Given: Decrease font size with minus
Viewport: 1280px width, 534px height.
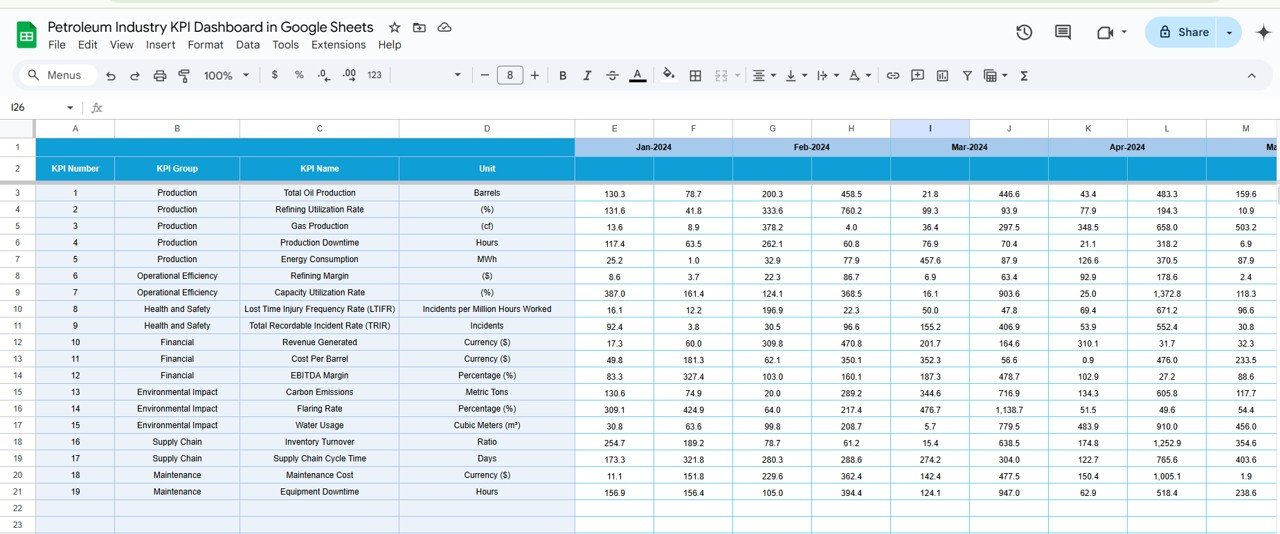Looking at the screenshot, I should coord(485,75).
